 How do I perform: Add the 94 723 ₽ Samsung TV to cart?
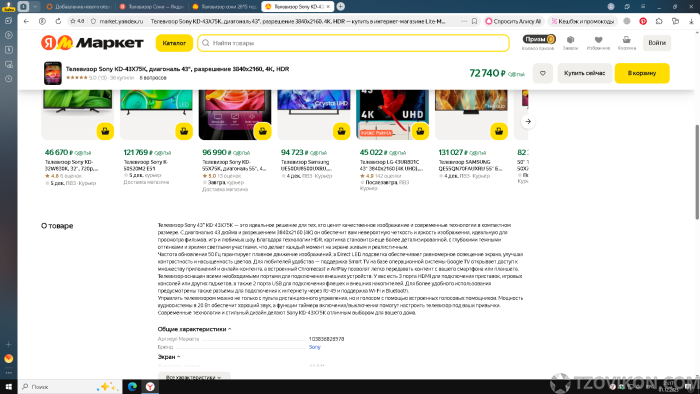342,131
